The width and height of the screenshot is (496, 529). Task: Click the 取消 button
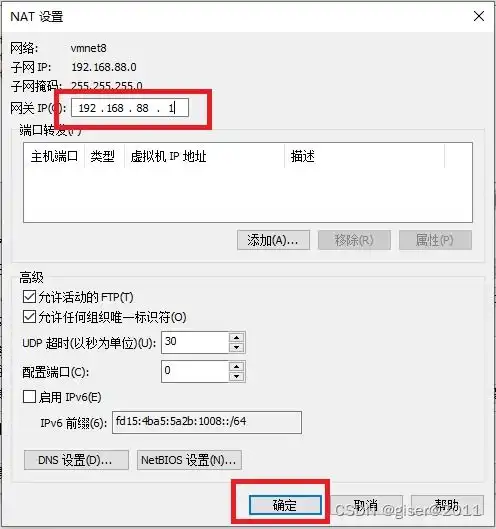tap(366, 505)
